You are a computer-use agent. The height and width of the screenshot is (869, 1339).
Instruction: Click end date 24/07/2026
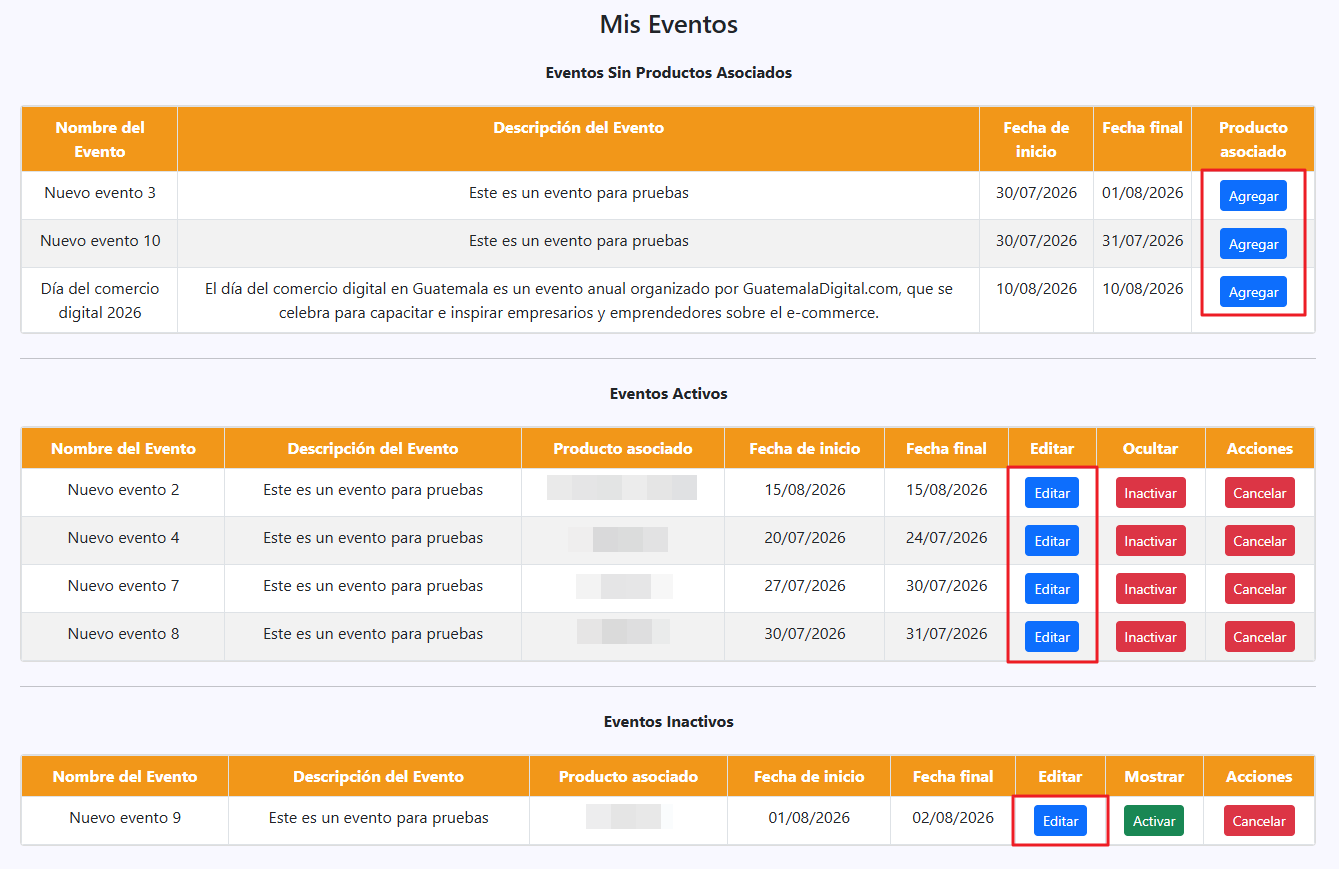[946, 538]
